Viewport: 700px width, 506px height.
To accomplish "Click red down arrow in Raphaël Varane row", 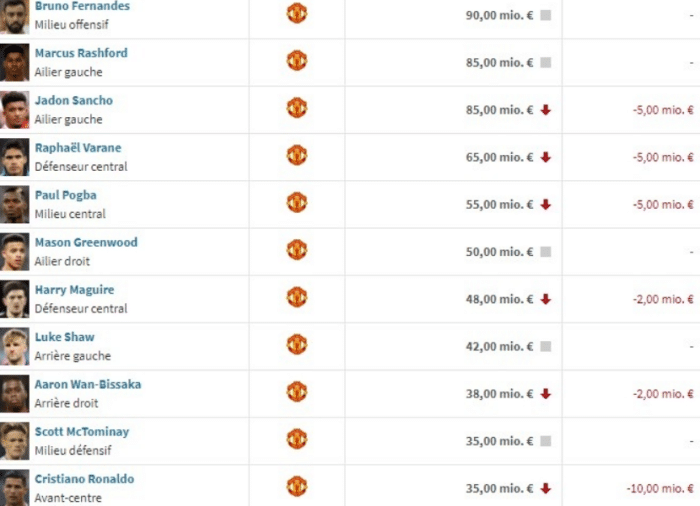I will click(545, 157).
